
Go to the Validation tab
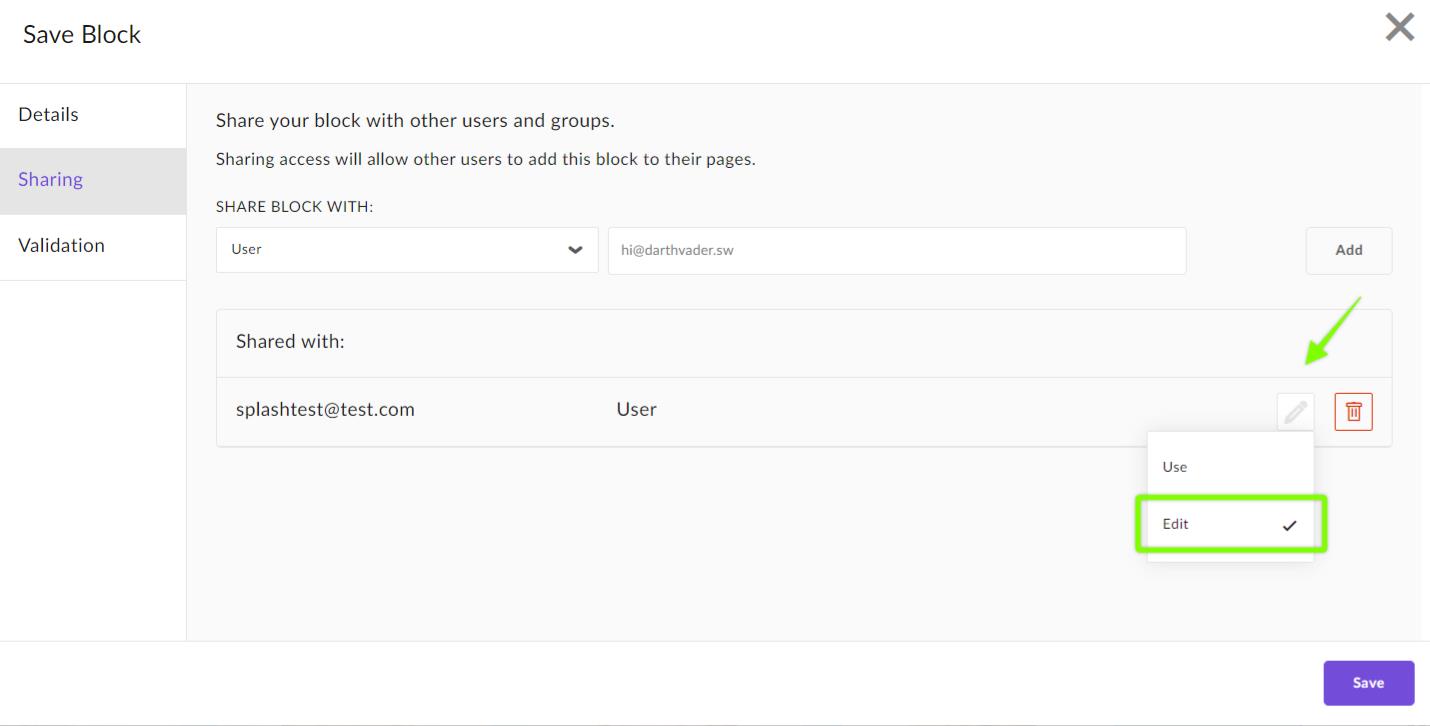pos(61,246)
